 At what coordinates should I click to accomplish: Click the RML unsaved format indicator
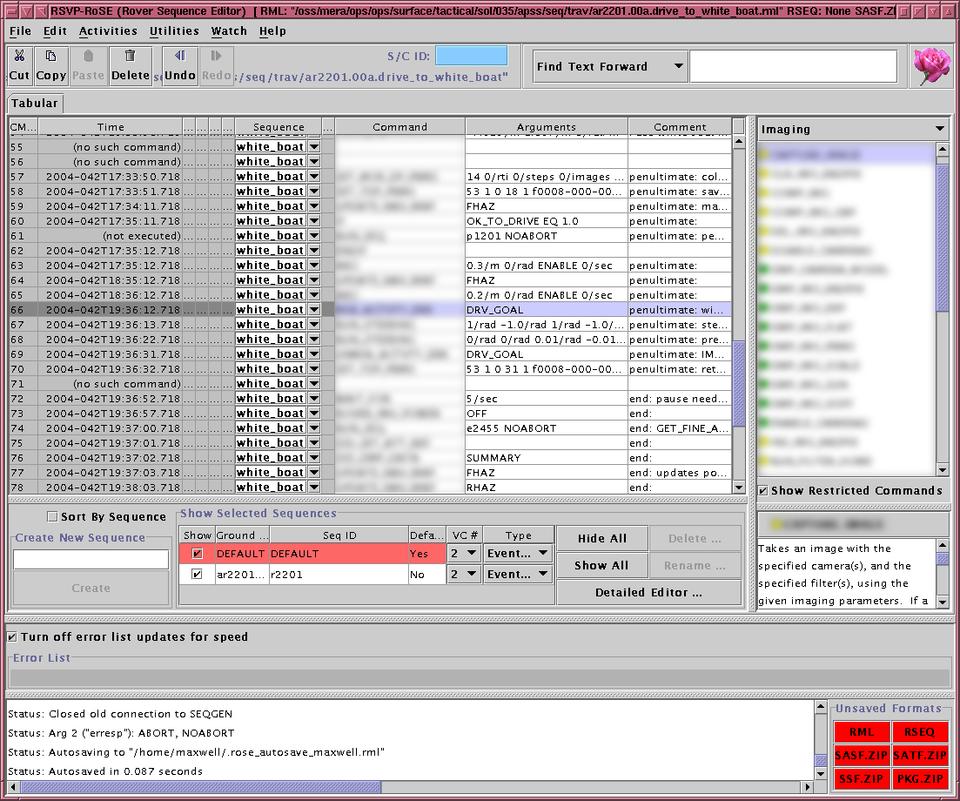[861, 732]
